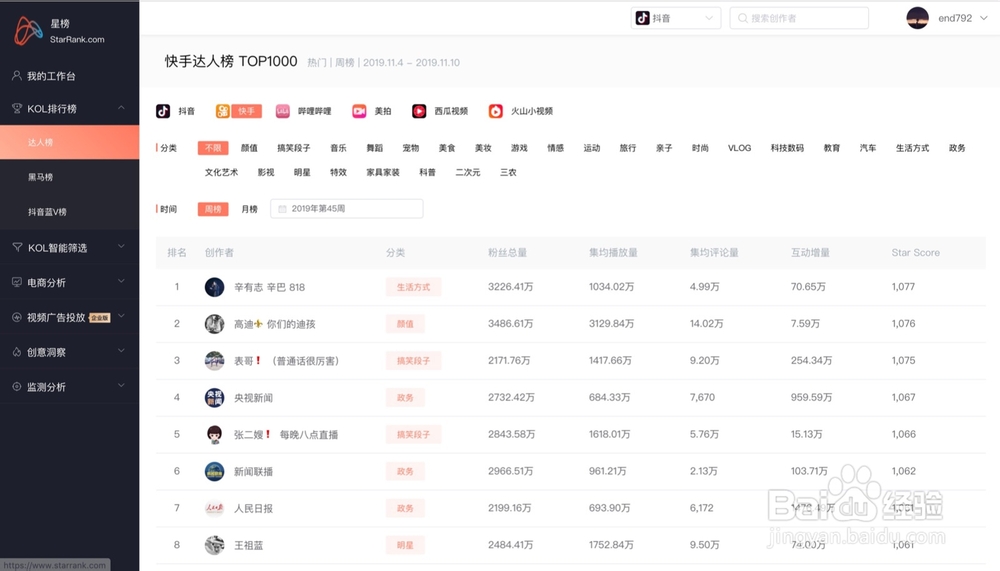Select the 美拍 platform icon
Image resolution: width=1000 pixels, height=571 pixels.
click(x=359, y=111)
